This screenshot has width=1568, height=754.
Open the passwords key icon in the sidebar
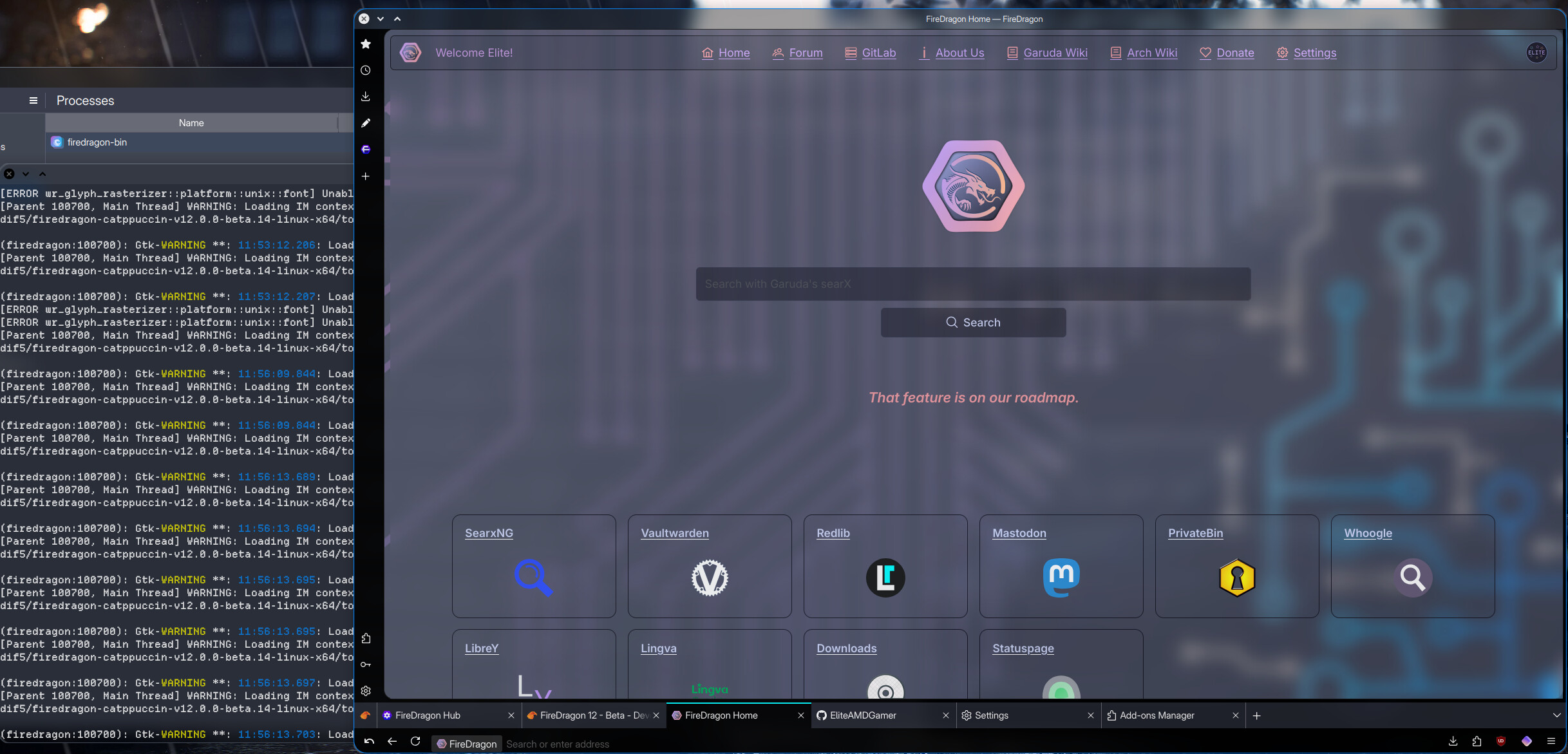point(366,664)
